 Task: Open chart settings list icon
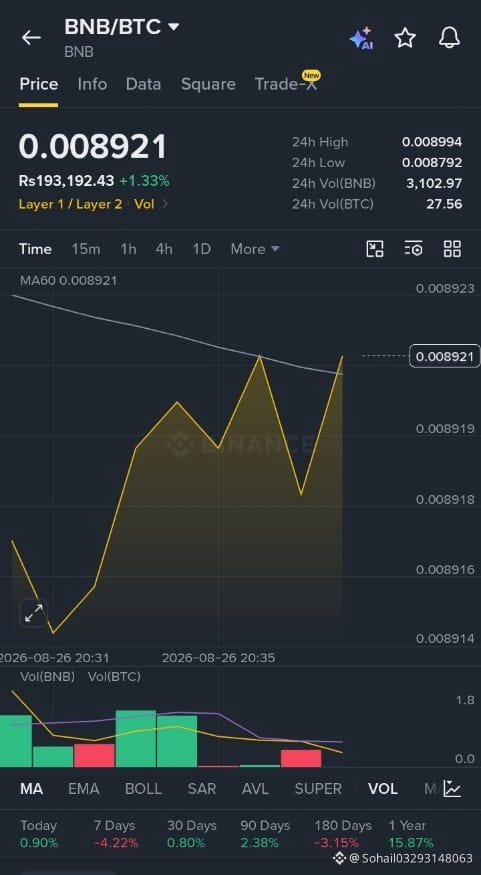click(413, 249)
